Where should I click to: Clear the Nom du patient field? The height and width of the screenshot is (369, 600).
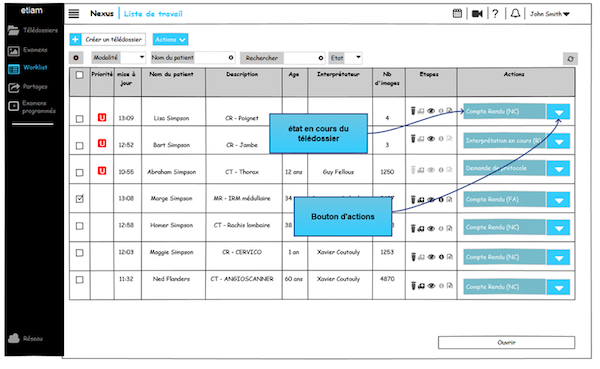(231, 58)
